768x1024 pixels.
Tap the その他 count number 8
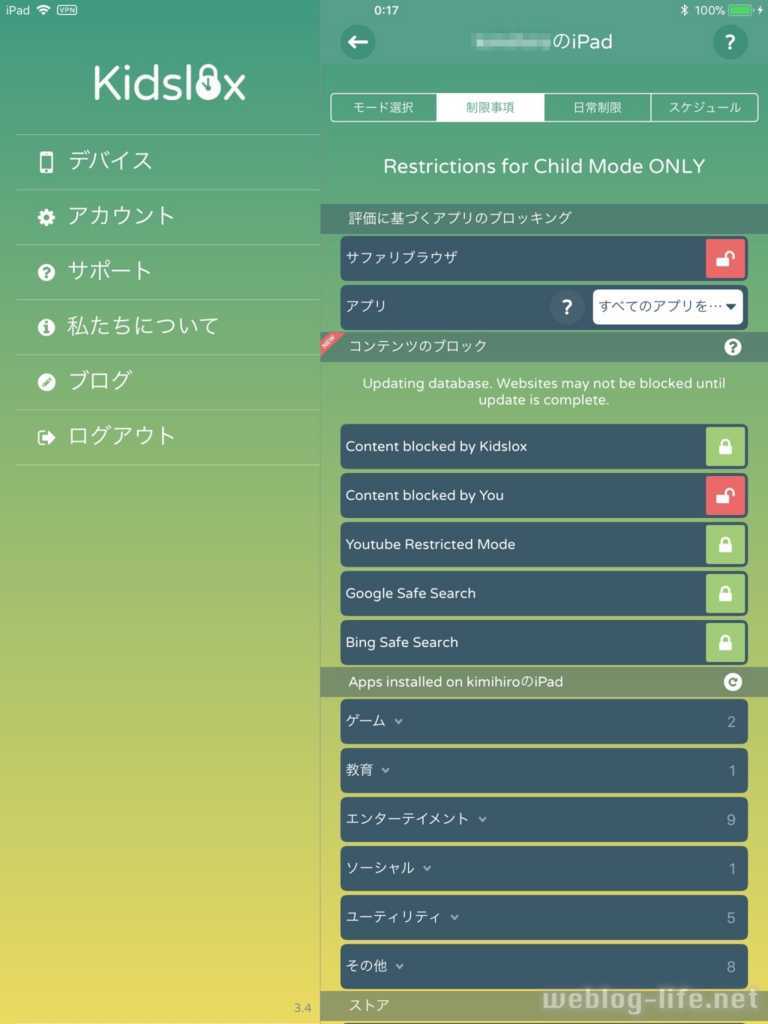pyautogui.click(x=731, y=967)
